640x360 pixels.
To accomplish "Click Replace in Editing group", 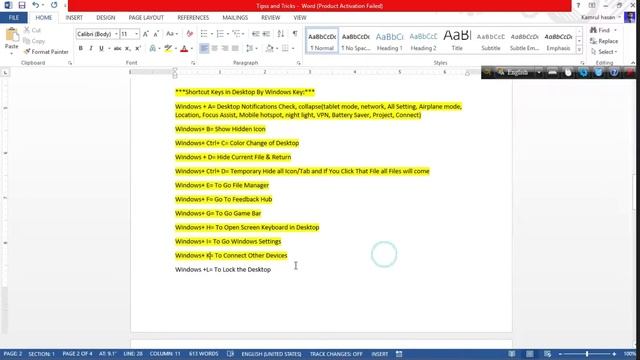I will tap(604, 41).
